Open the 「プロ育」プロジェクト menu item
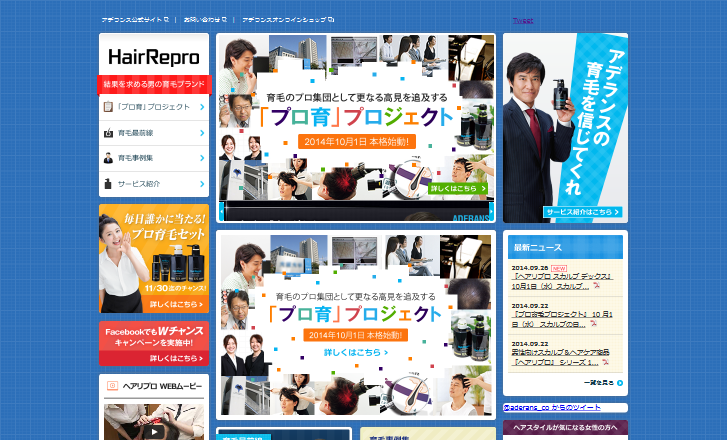The image size is (727, 440). 154,107
